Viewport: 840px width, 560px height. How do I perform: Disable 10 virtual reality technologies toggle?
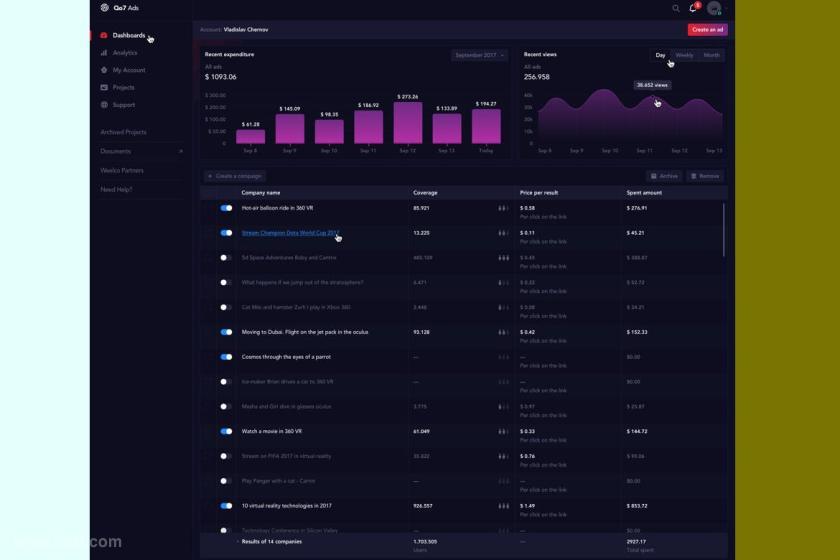pyautogui.click(x=226, y=506)
